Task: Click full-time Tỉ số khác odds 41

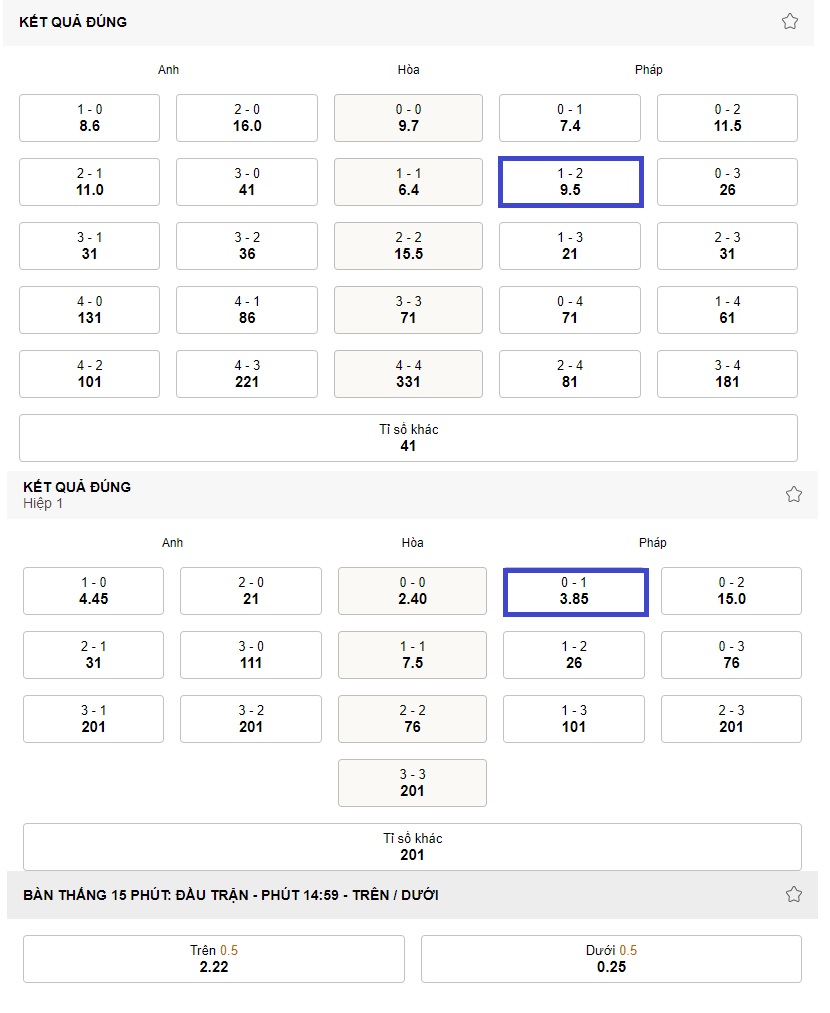Action: point(408,438)
